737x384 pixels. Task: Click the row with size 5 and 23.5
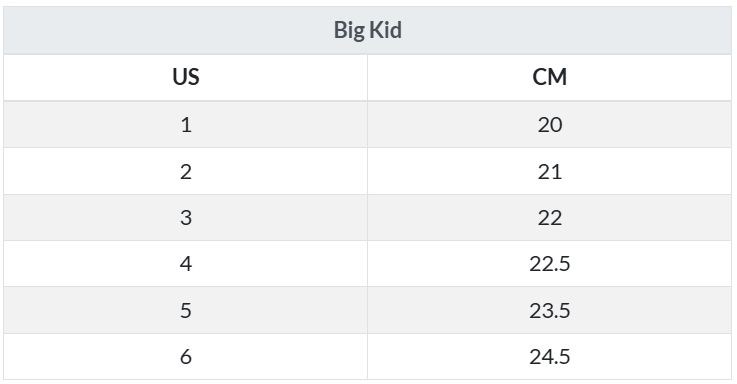368,310
